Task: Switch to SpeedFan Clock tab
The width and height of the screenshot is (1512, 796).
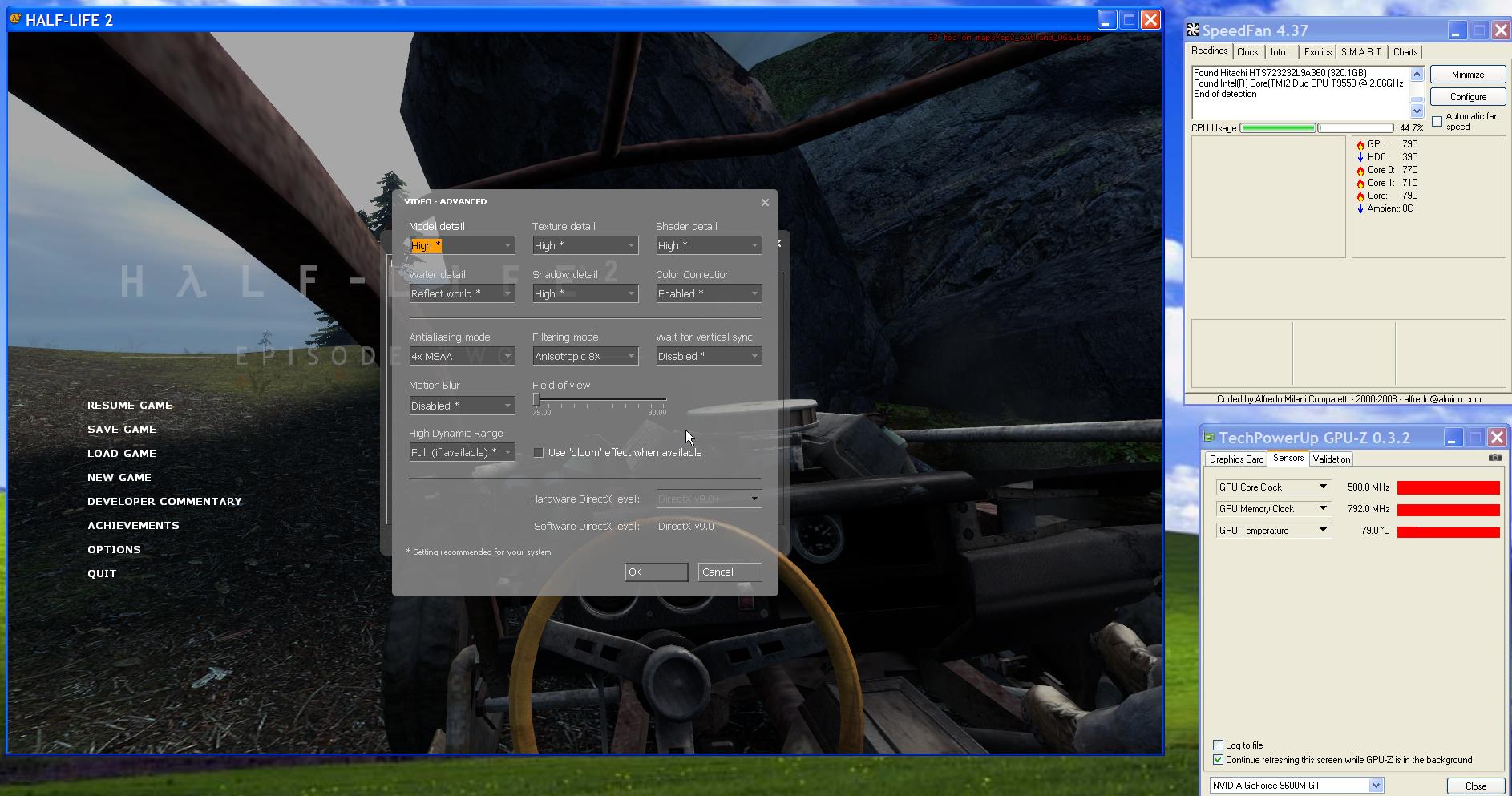Action: coord(1247,52)
